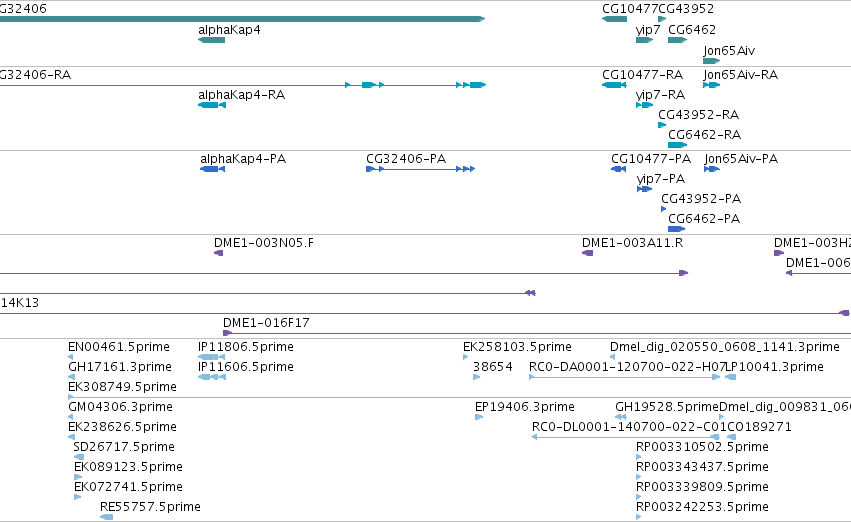Click the LP10041.3prime EST label
851x522 pixels.
[x=774, y=367]
